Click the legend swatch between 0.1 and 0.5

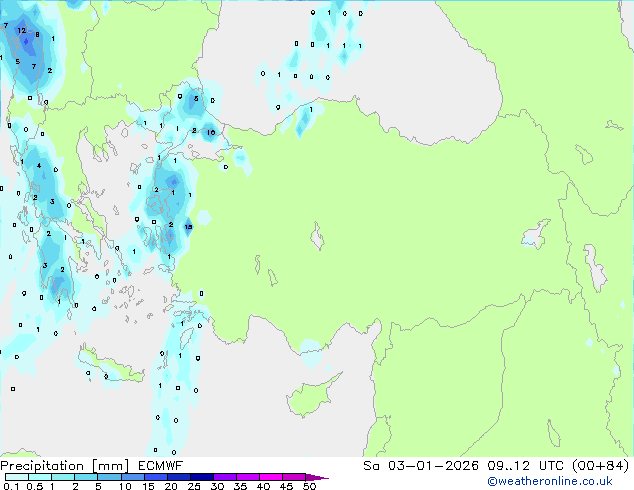17,477
